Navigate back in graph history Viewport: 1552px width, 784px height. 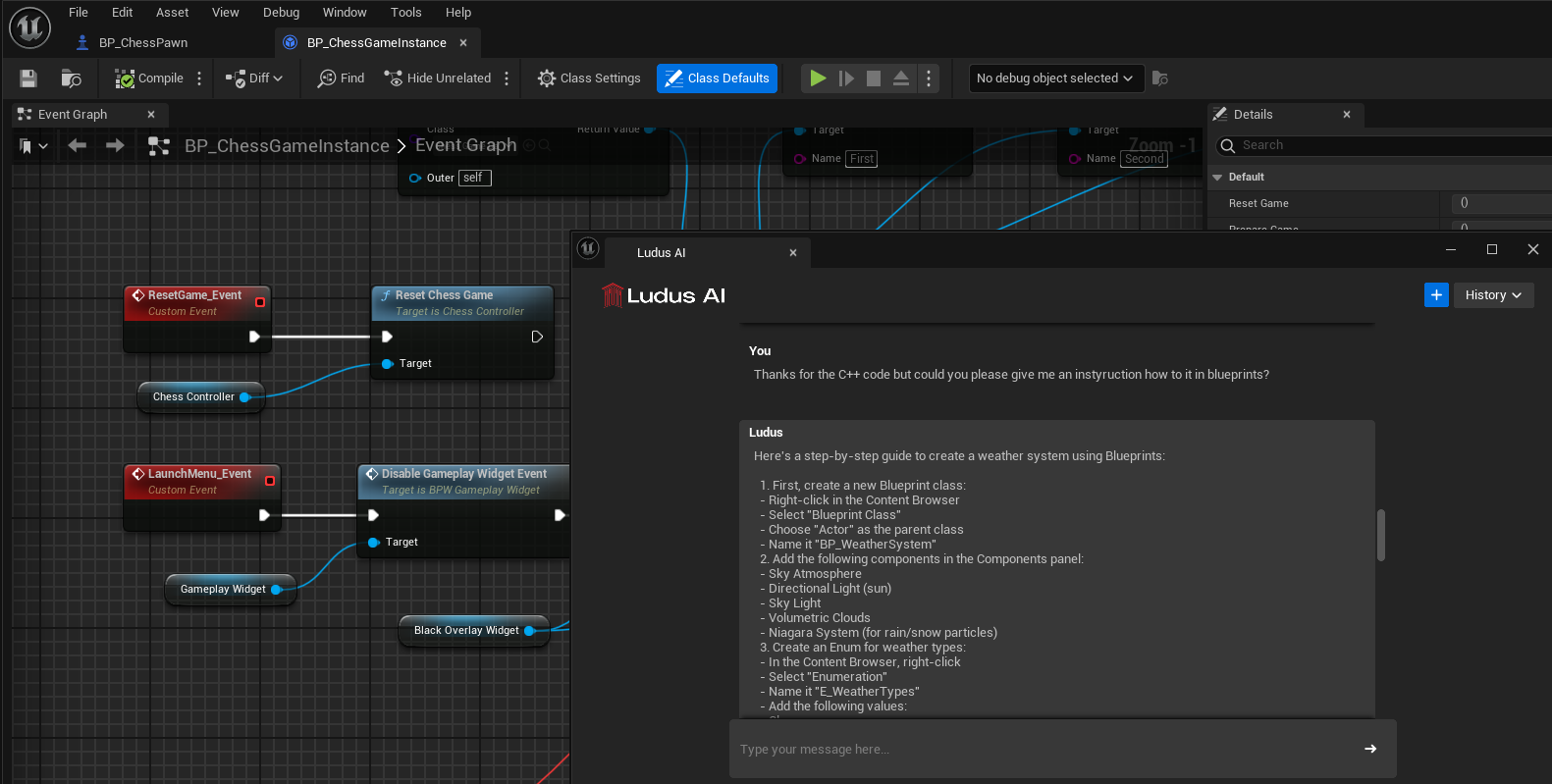point(78,145)
